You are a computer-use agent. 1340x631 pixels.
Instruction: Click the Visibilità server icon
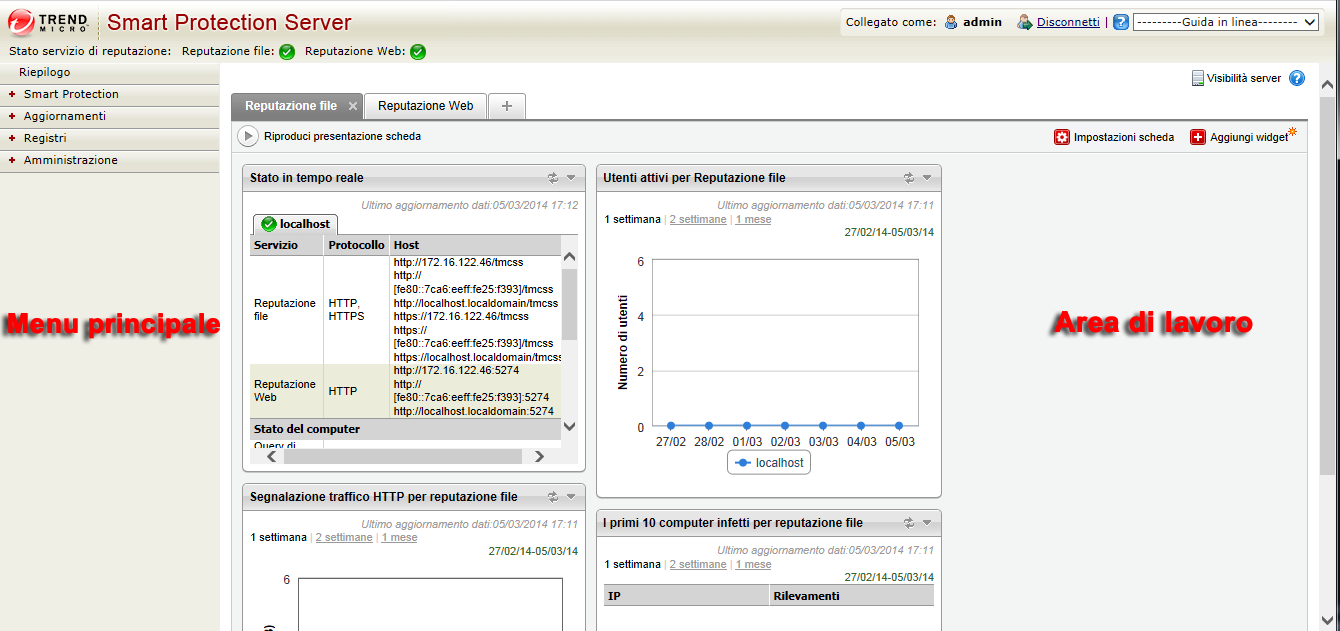coord(1197,78)
